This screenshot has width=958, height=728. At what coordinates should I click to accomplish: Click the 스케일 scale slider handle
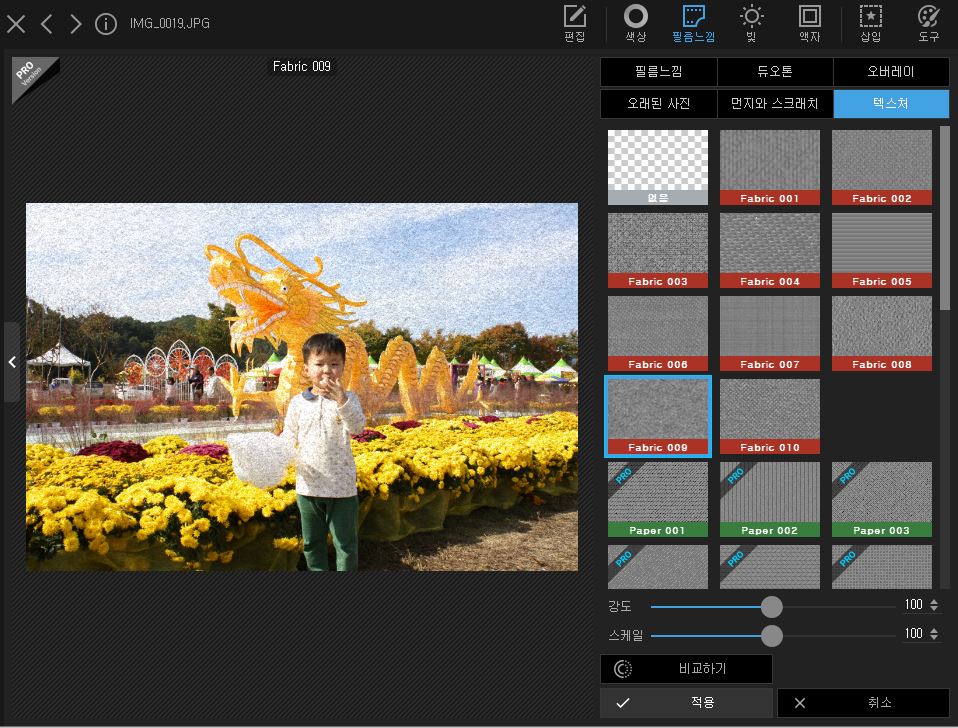point(772,635)
